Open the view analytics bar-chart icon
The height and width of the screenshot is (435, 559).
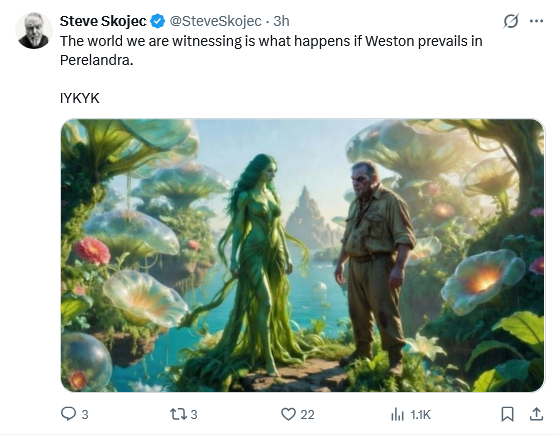pos(398,415)
